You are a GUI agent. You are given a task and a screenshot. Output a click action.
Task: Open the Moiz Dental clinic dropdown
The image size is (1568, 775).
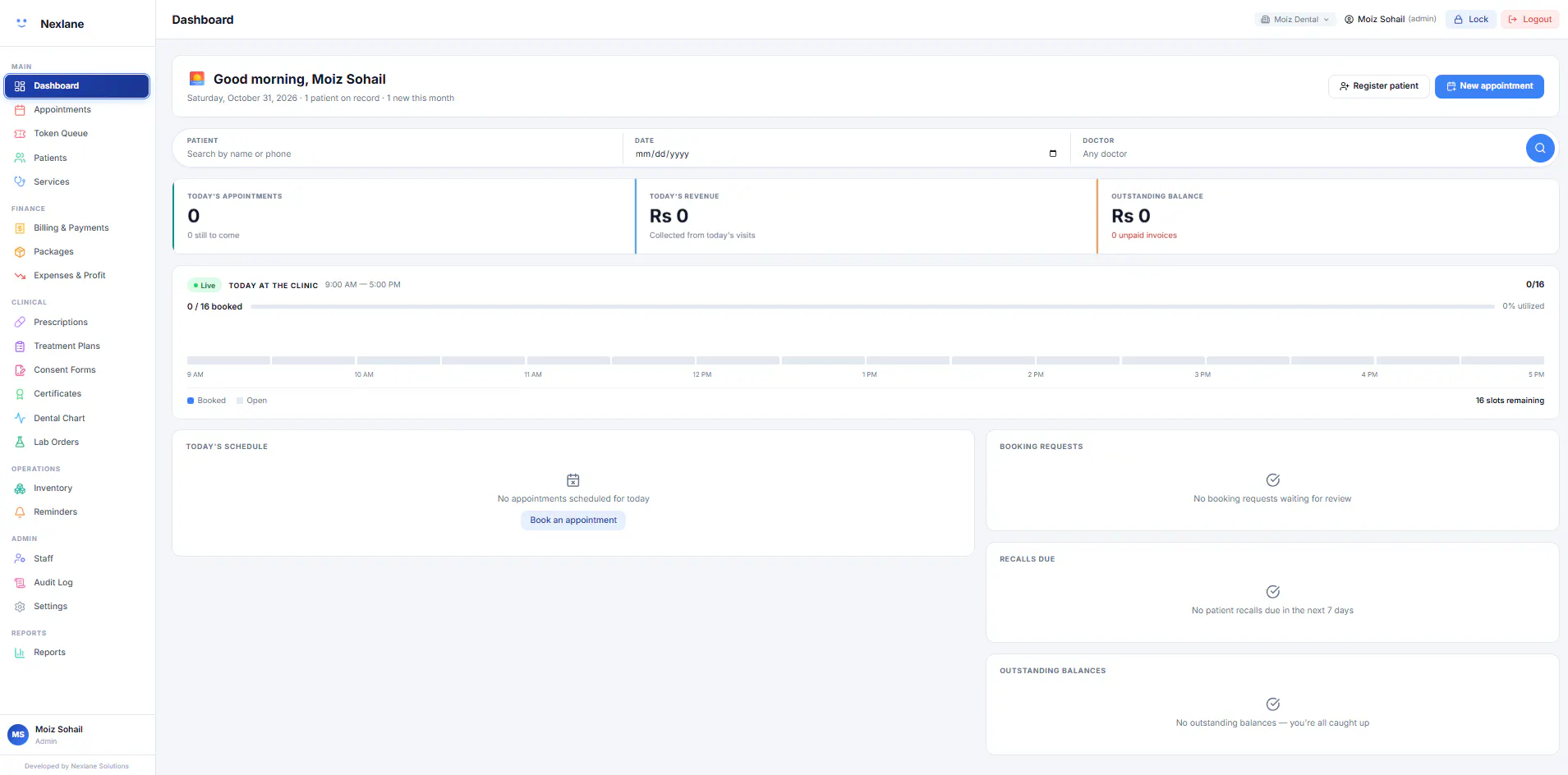1295,20
